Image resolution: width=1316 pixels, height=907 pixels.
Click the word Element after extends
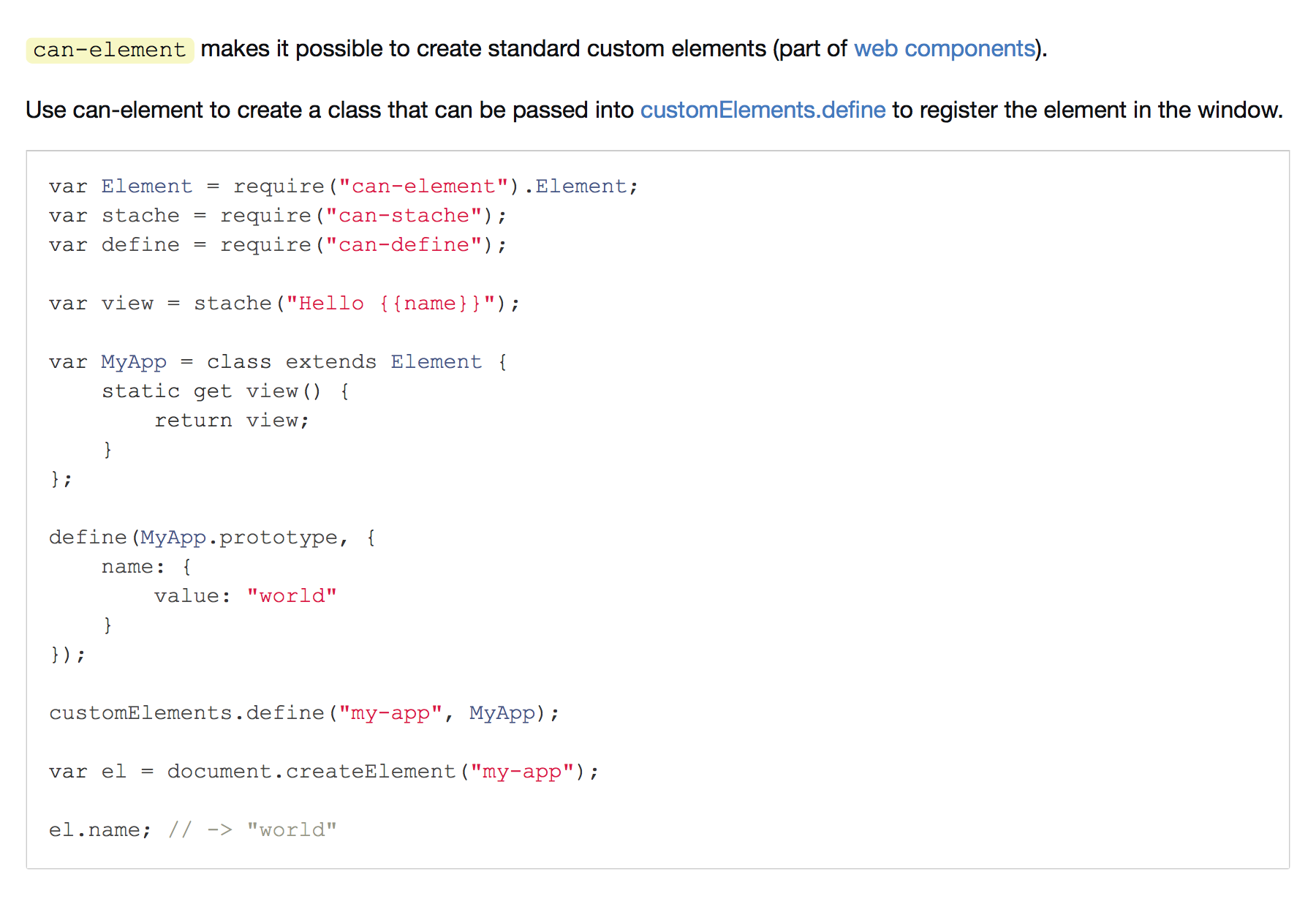[436, 362]
